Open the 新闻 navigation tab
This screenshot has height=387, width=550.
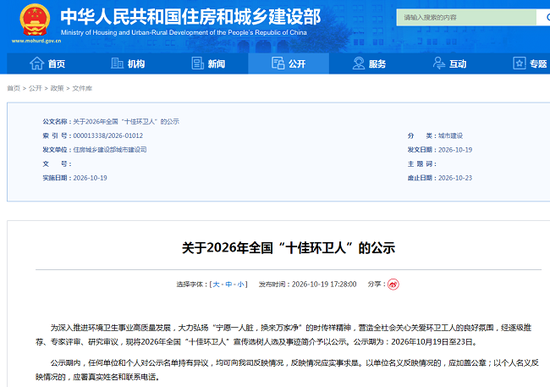(208, 64)
